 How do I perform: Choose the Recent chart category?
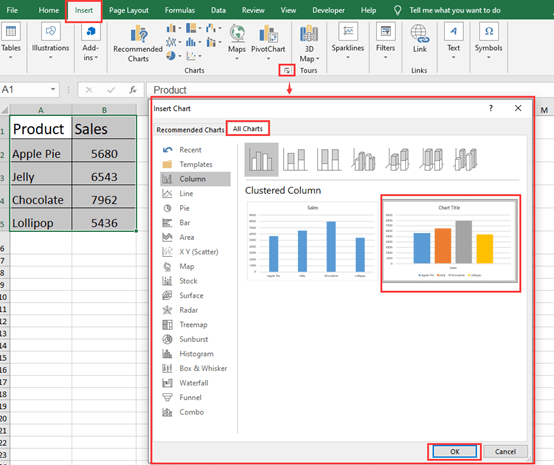tap(195, 150)
